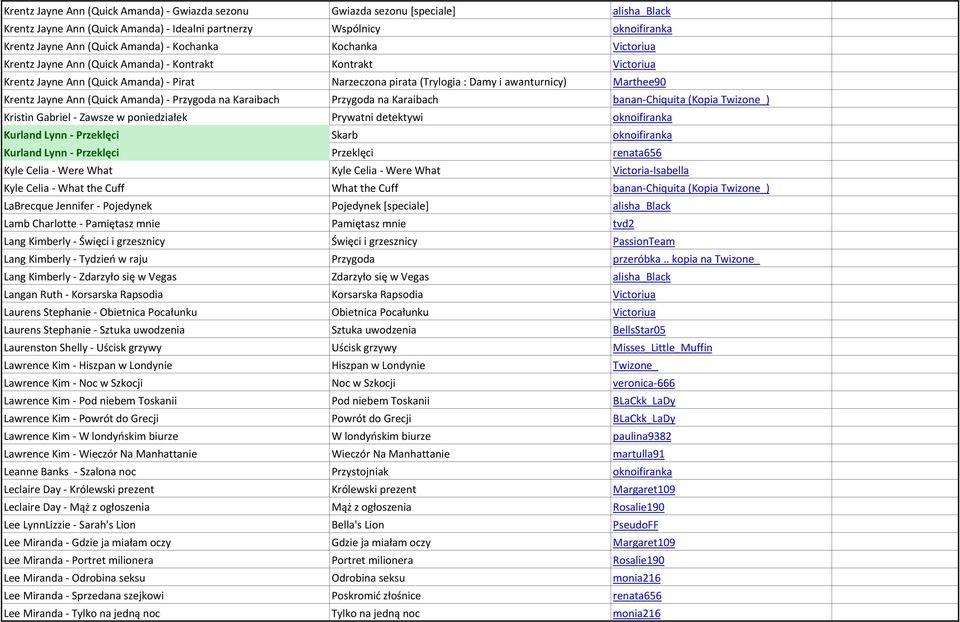The height and width of the screenshot is (622, 960).
Task: Open Victoriua link in Obietnica Pocałunku row
Action: coord(634,313)
